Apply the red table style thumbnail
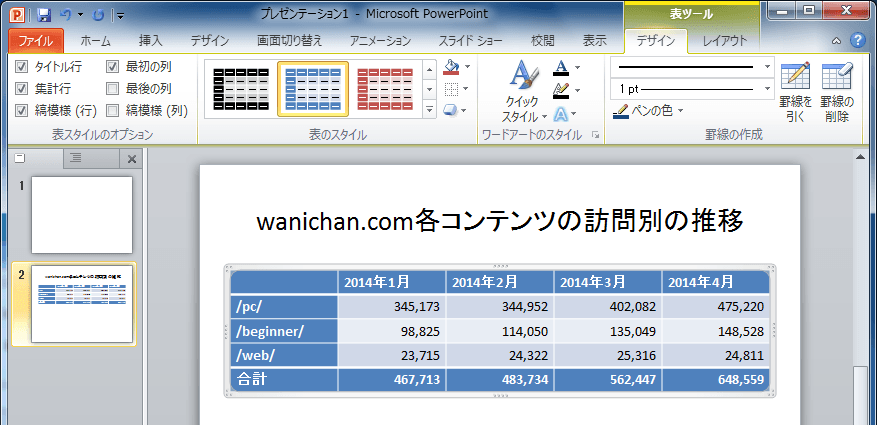 tap(385, 89)
